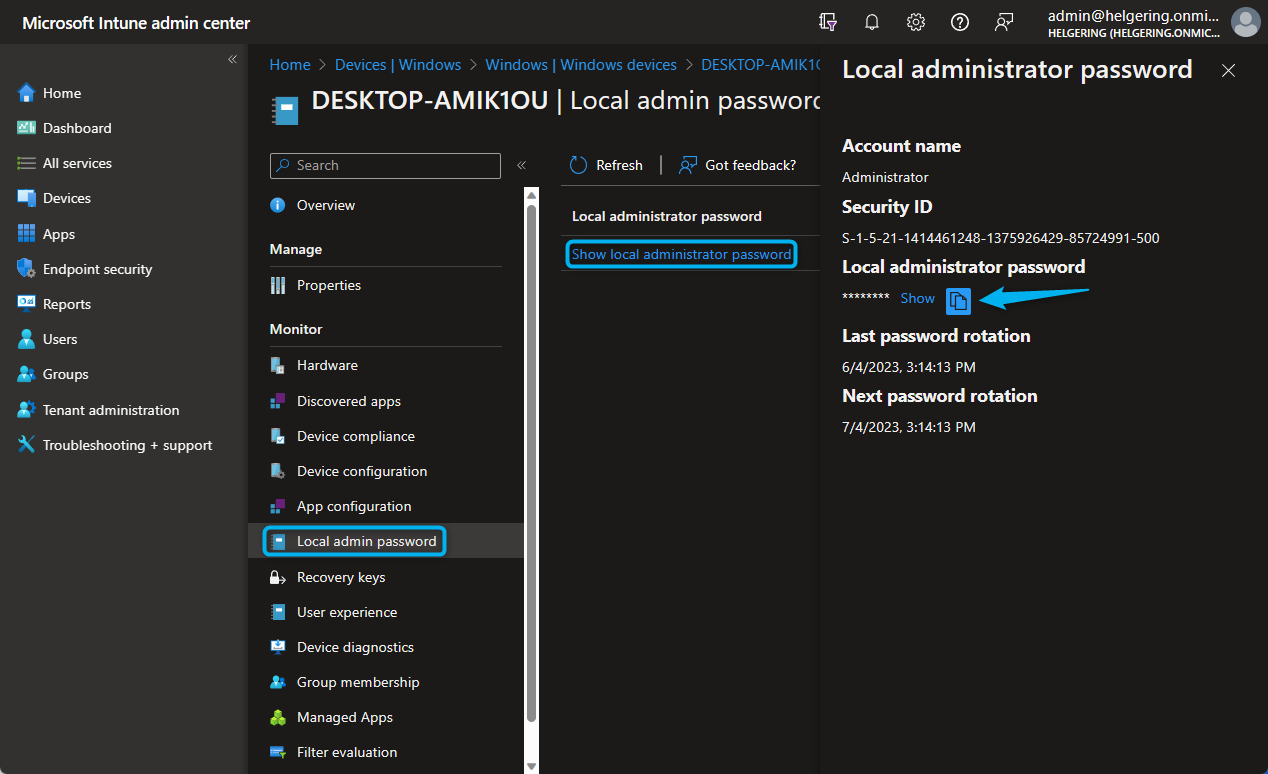Click the Devices icon in left navigation
The image size is (1268, 774).
click(27, 198)
